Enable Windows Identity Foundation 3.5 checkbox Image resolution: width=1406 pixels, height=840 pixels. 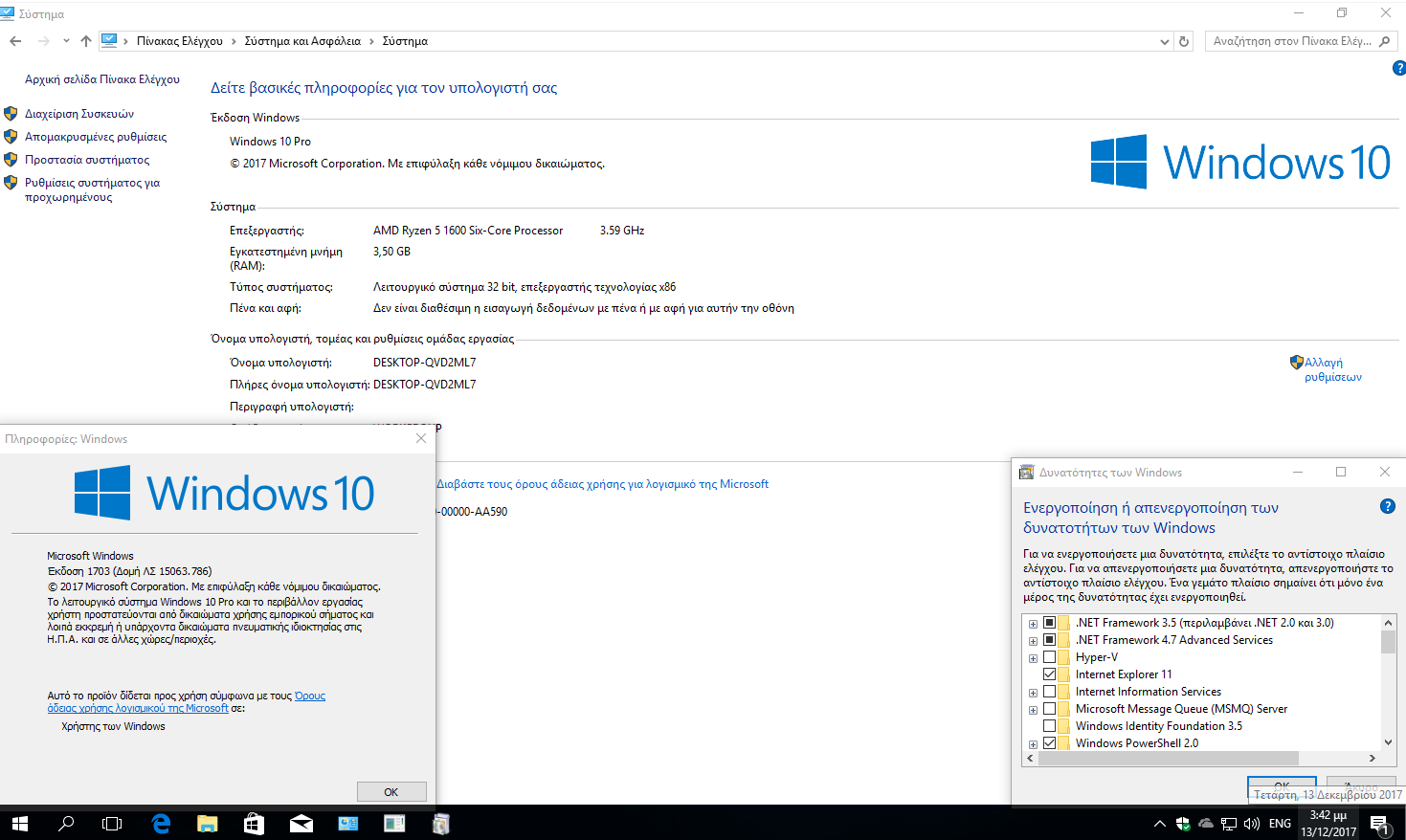click(x=1049, y=726)
